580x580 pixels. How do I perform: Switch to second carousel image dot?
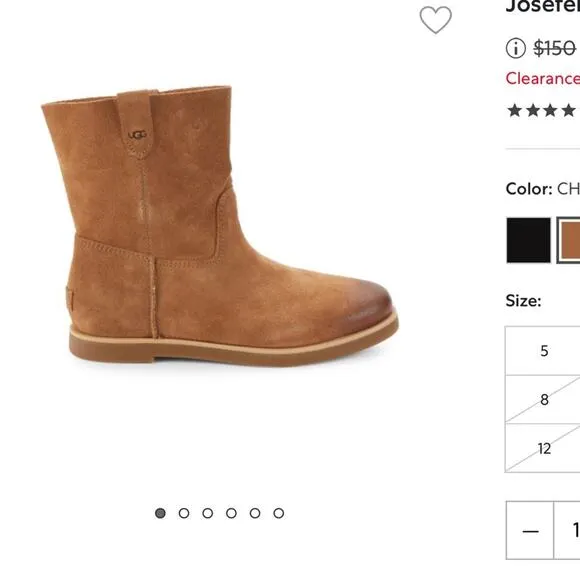coord(184,513)
